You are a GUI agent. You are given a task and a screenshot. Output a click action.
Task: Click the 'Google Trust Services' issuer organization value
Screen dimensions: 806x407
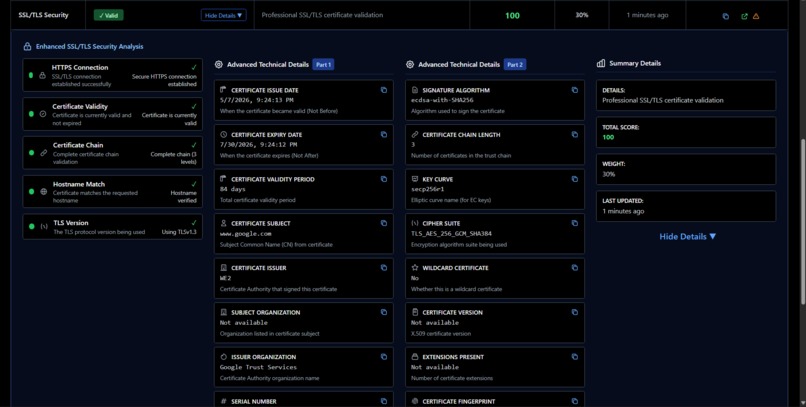258,367
